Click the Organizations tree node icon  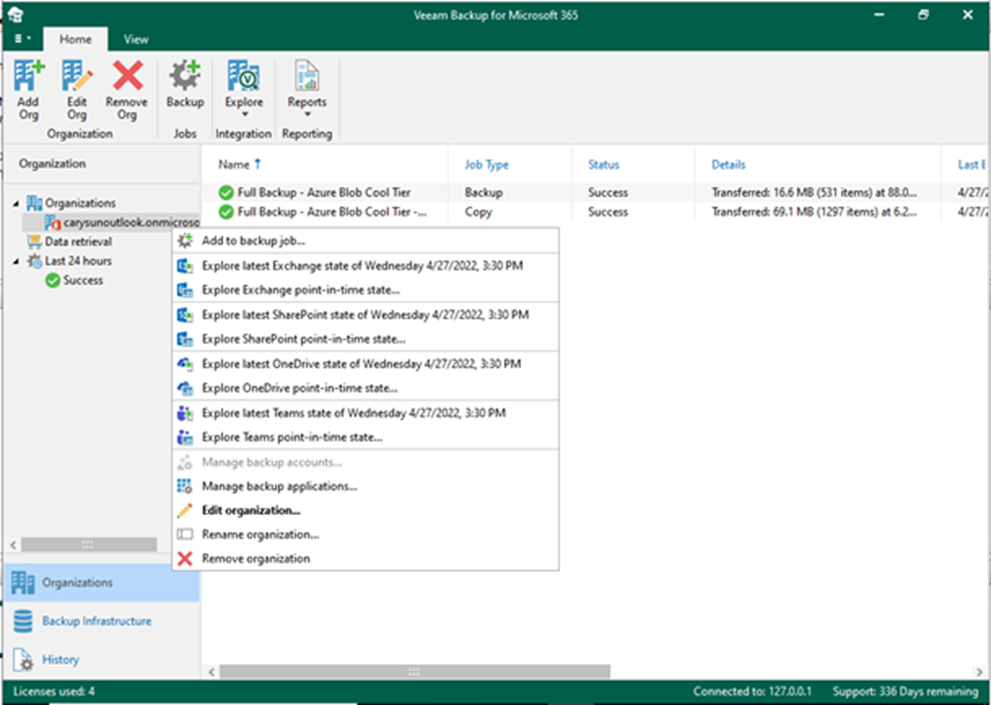point(34,203)
